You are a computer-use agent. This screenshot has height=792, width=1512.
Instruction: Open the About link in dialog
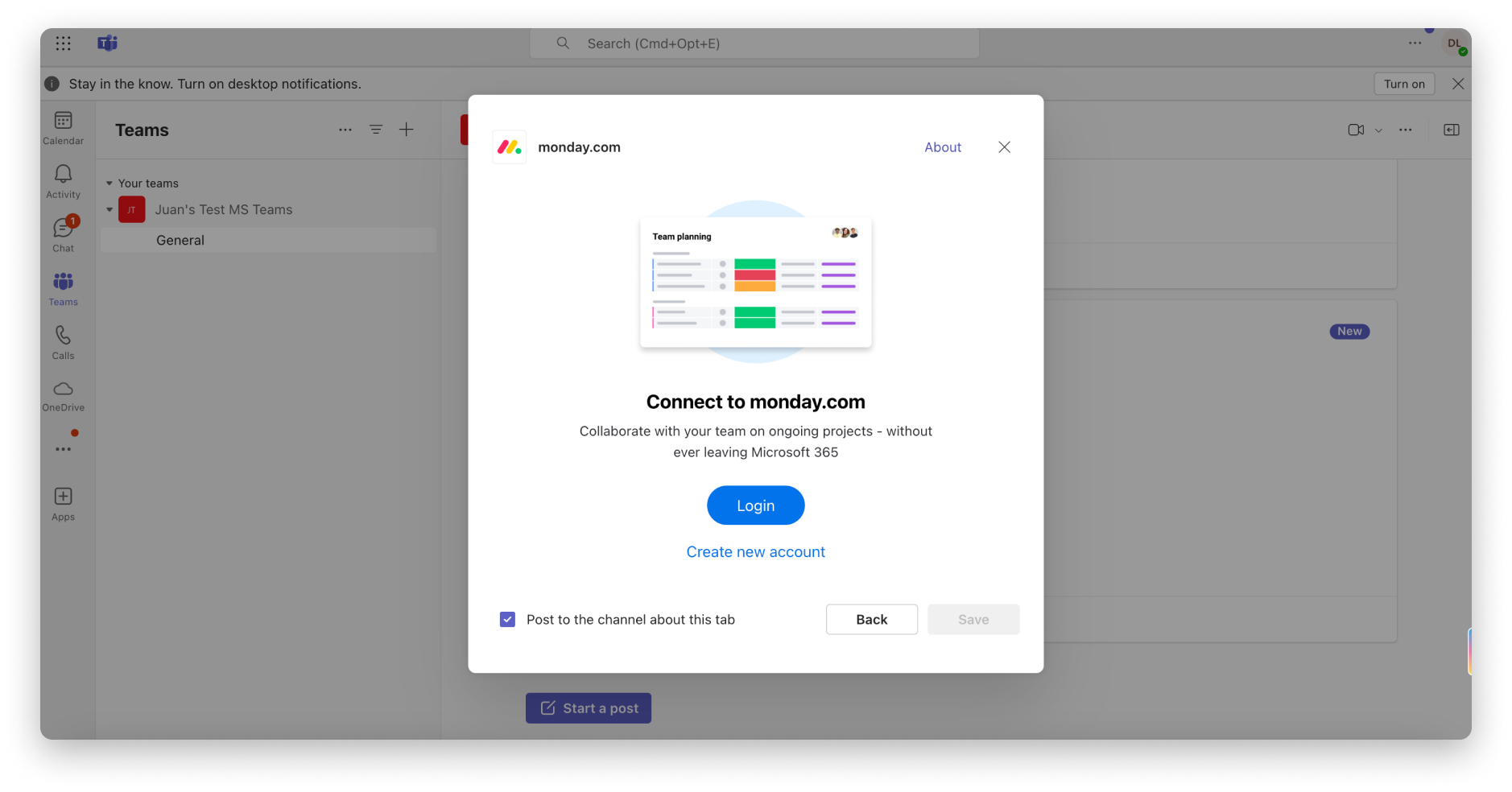(x=942, y=147)
